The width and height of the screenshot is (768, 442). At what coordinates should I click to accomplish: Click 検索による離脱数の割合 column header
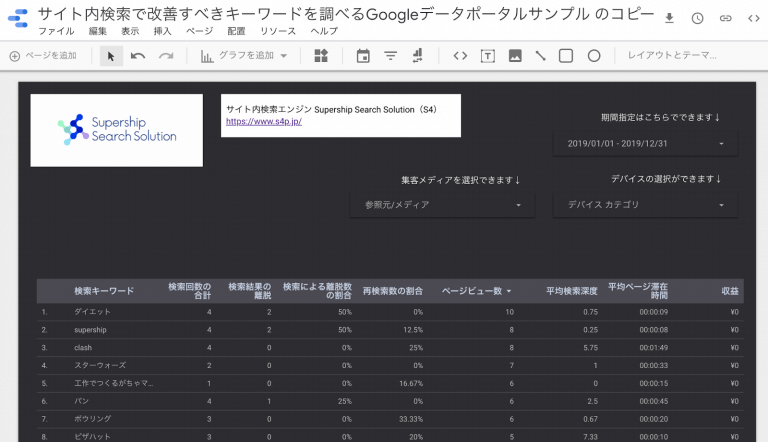(x=317, y=291)
